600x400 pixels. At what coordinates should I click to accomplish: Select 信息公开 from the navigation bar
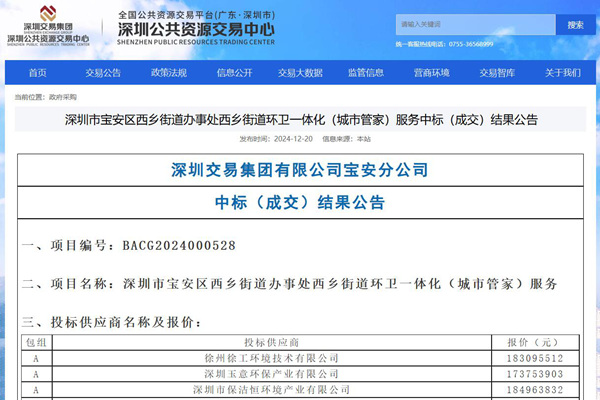point(234,73)
